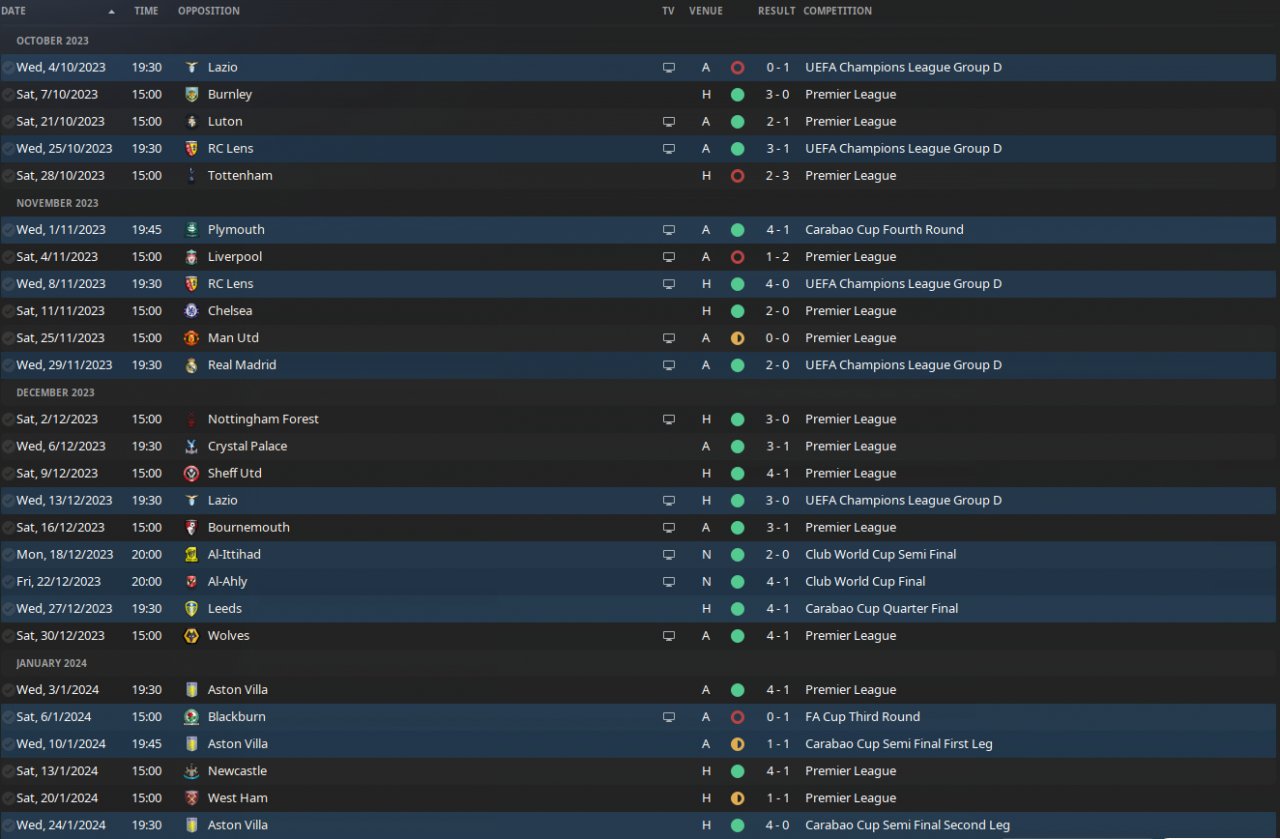The height and width of the screenshot is (839, 1280).
Task: Open the Chelsea team link
Action: (x=230, y=311)
